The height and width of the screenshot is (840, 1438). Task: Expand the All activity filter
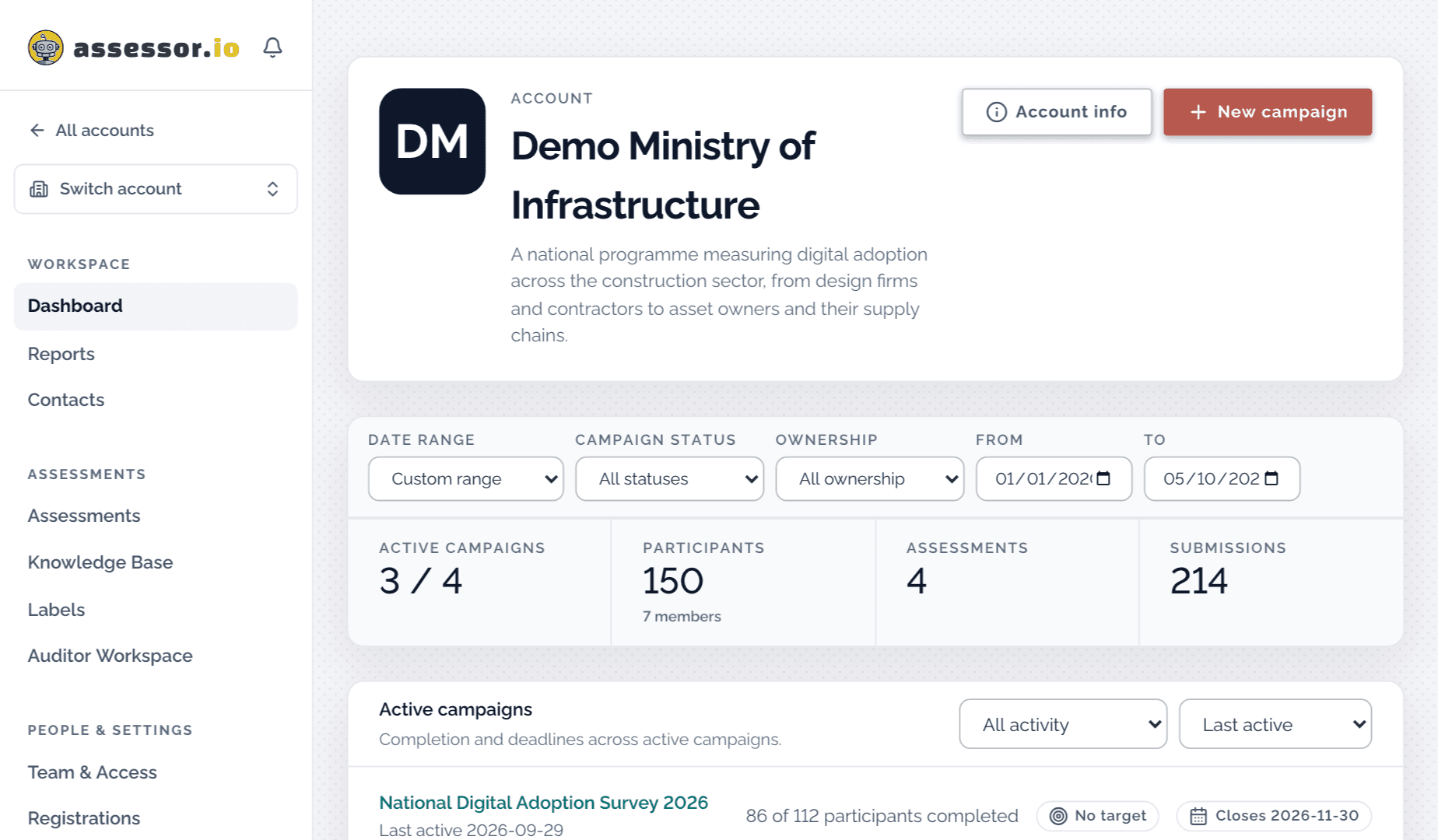[x=1063, y=724]
